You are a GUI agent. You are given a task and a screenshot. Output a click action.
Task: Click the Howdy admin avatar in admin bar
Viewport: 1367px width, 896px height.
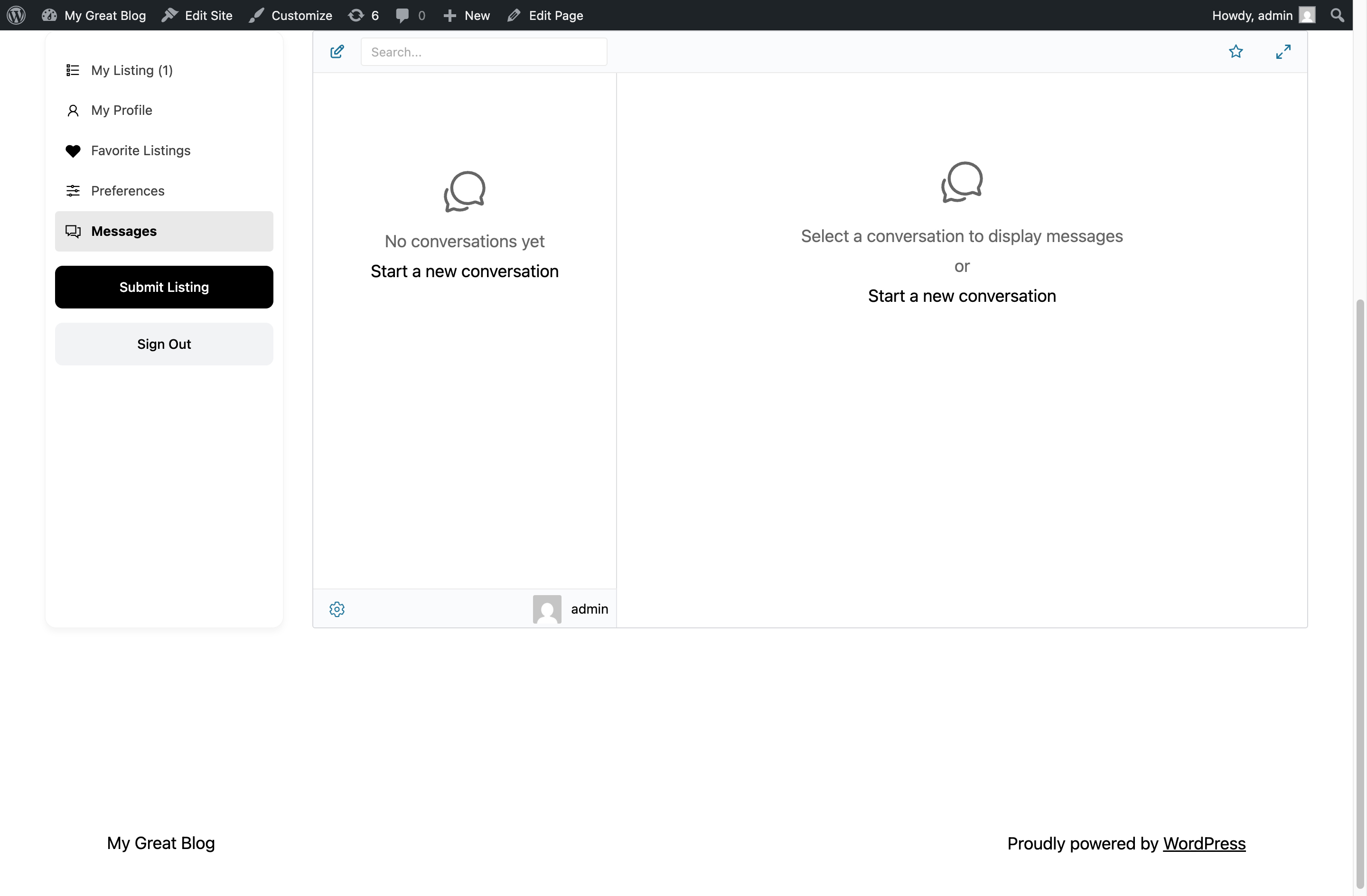(x=1307, y=15)
